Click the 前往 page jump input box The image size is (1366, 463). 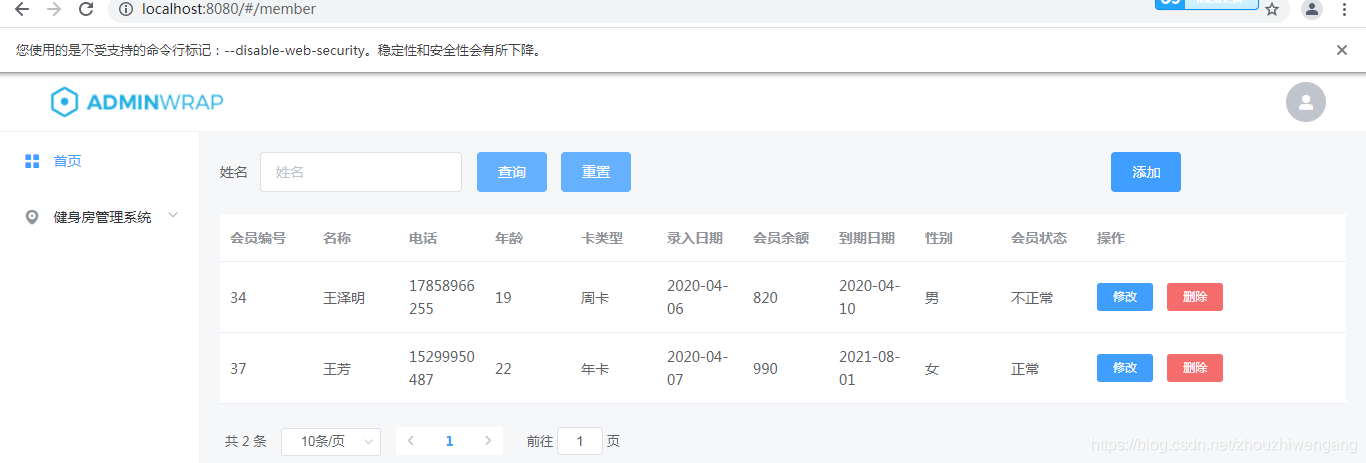coord(580,441)
